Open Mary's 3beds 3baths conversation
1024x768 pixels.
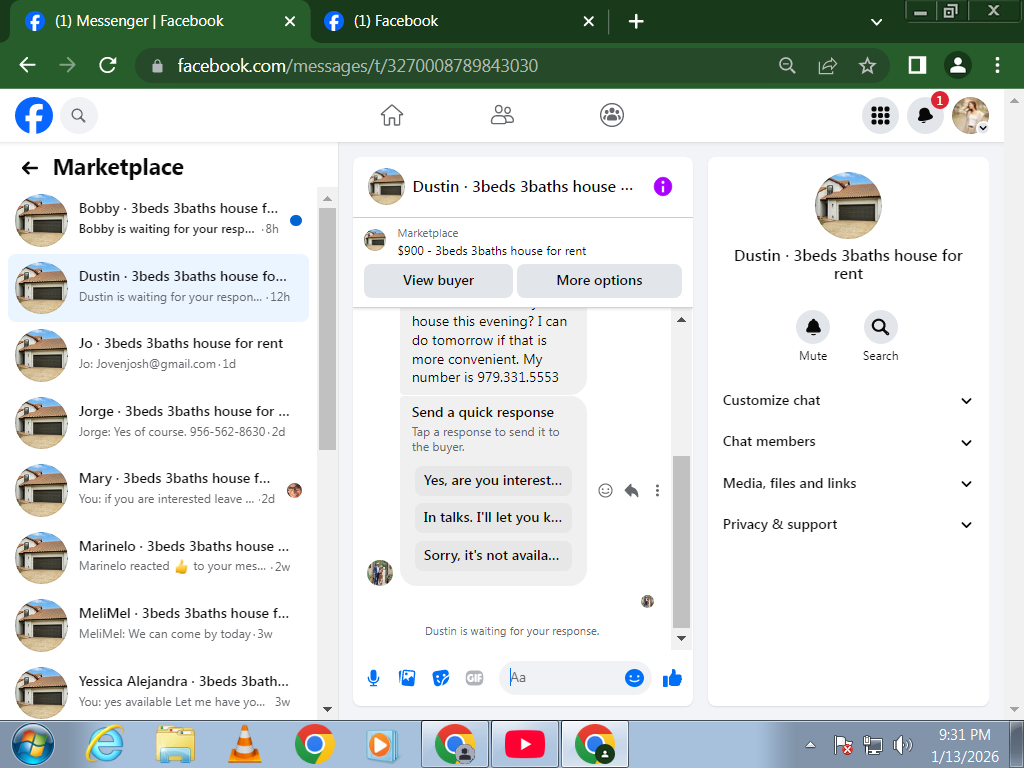158,490
